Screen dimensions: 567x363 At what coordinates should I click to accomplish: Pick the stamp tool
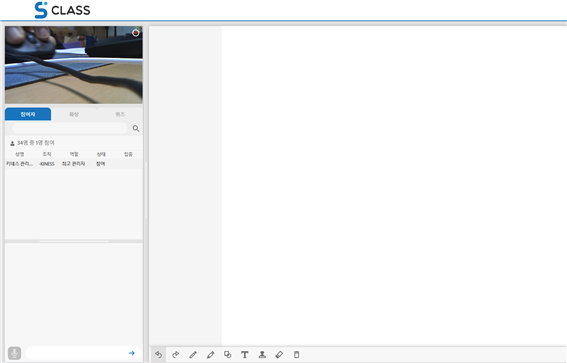tap(262, 354)
